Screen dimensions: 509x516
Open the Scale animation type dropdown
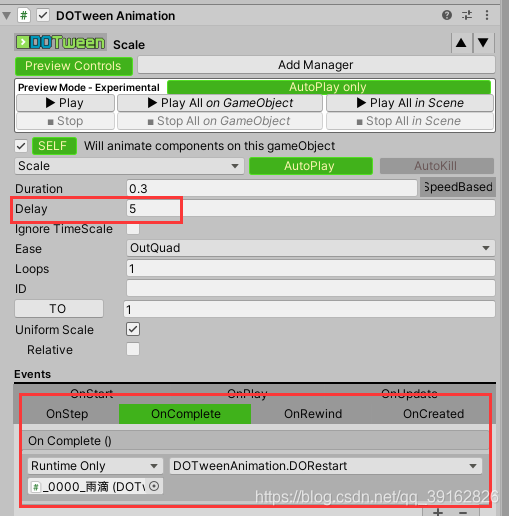click(129, 166)
